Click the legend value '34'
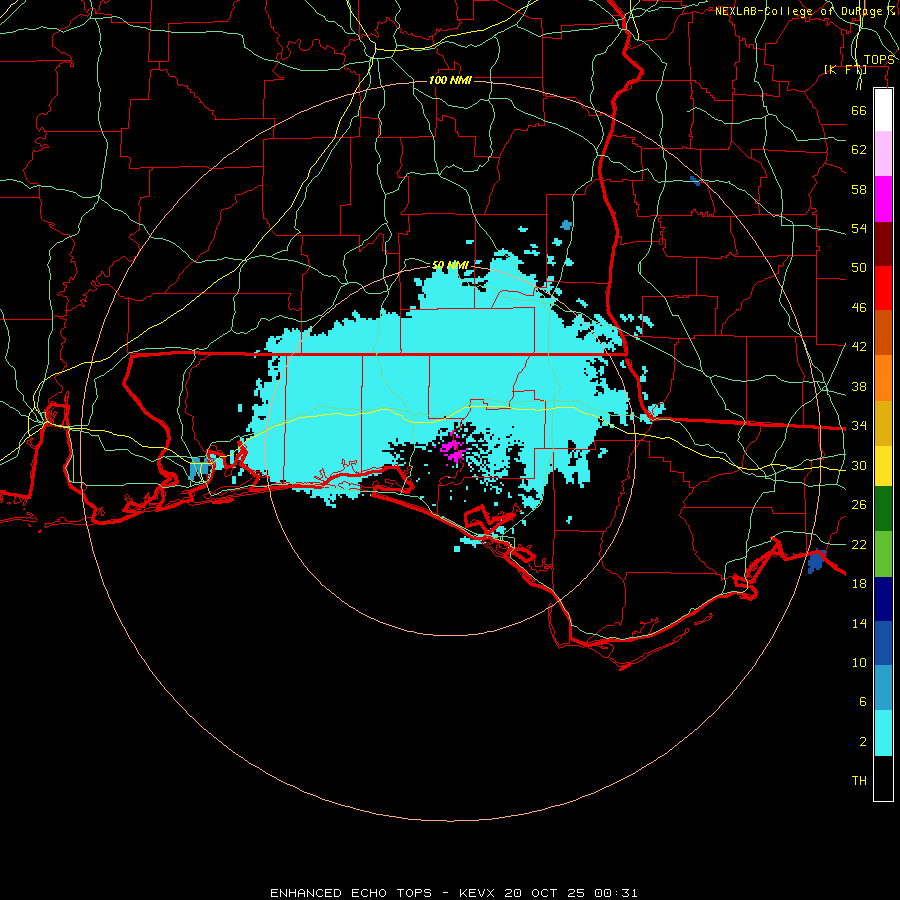Image resolution: width=900 pixels, height=900 pixels. tap(859, 426)
